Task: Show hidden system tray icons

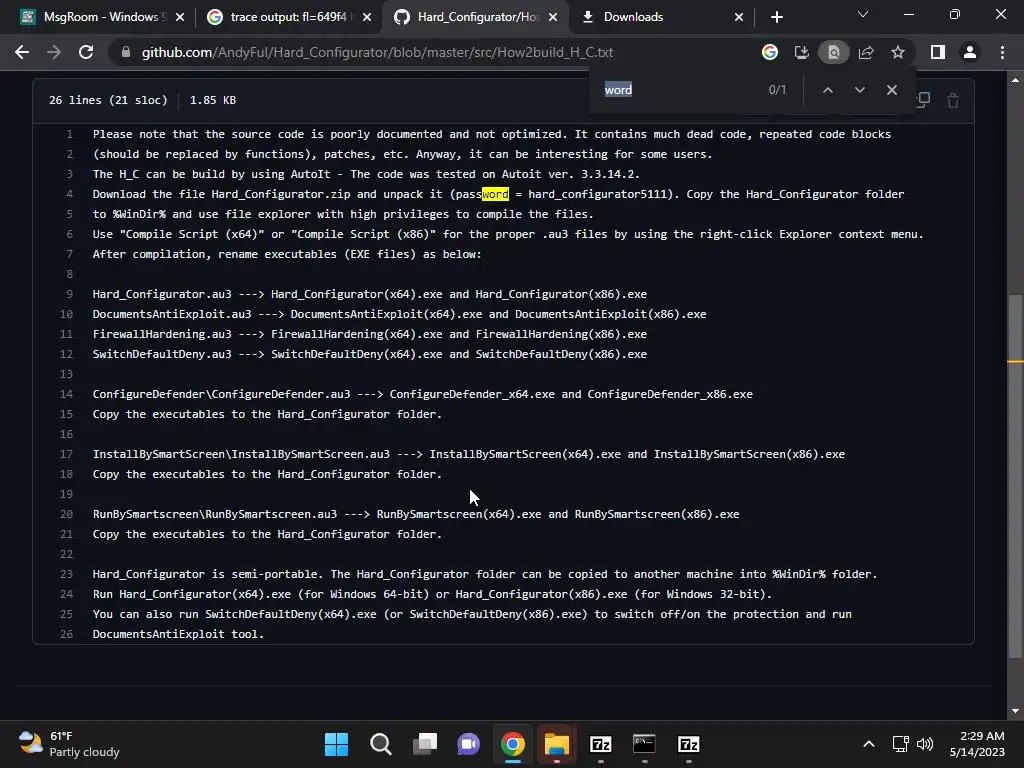Action: pos(869,744)
